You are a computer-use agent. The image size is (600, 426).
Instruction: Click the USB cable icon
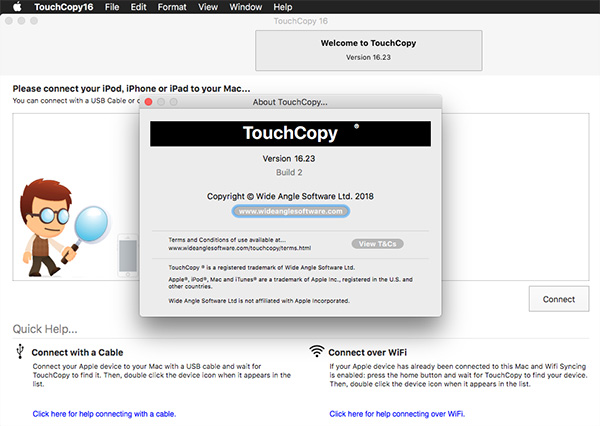[20, 351]
